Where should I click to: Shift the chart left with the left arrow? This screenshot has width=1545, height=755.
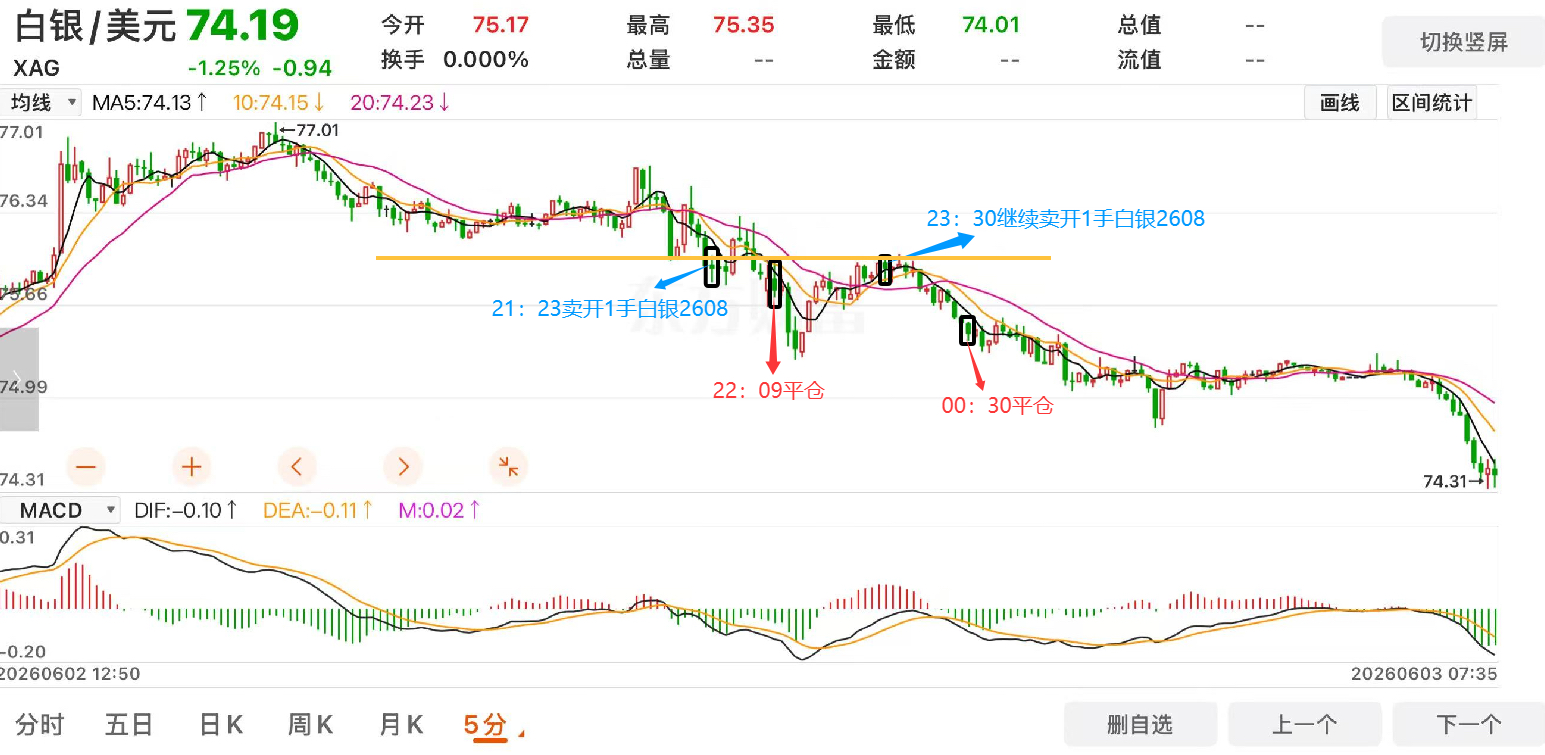(x=297, y=466)
